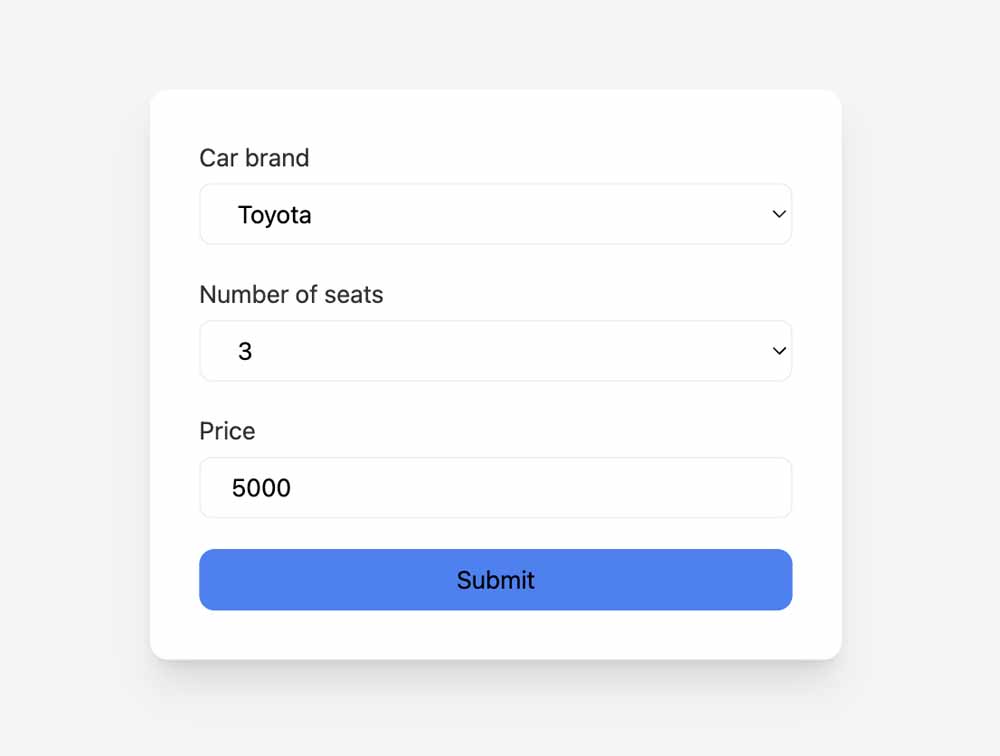Select the Toyota text in the brand selector
Viewport: 1000px width, 756px height.
pyautogui.click(x=275, y=214)
